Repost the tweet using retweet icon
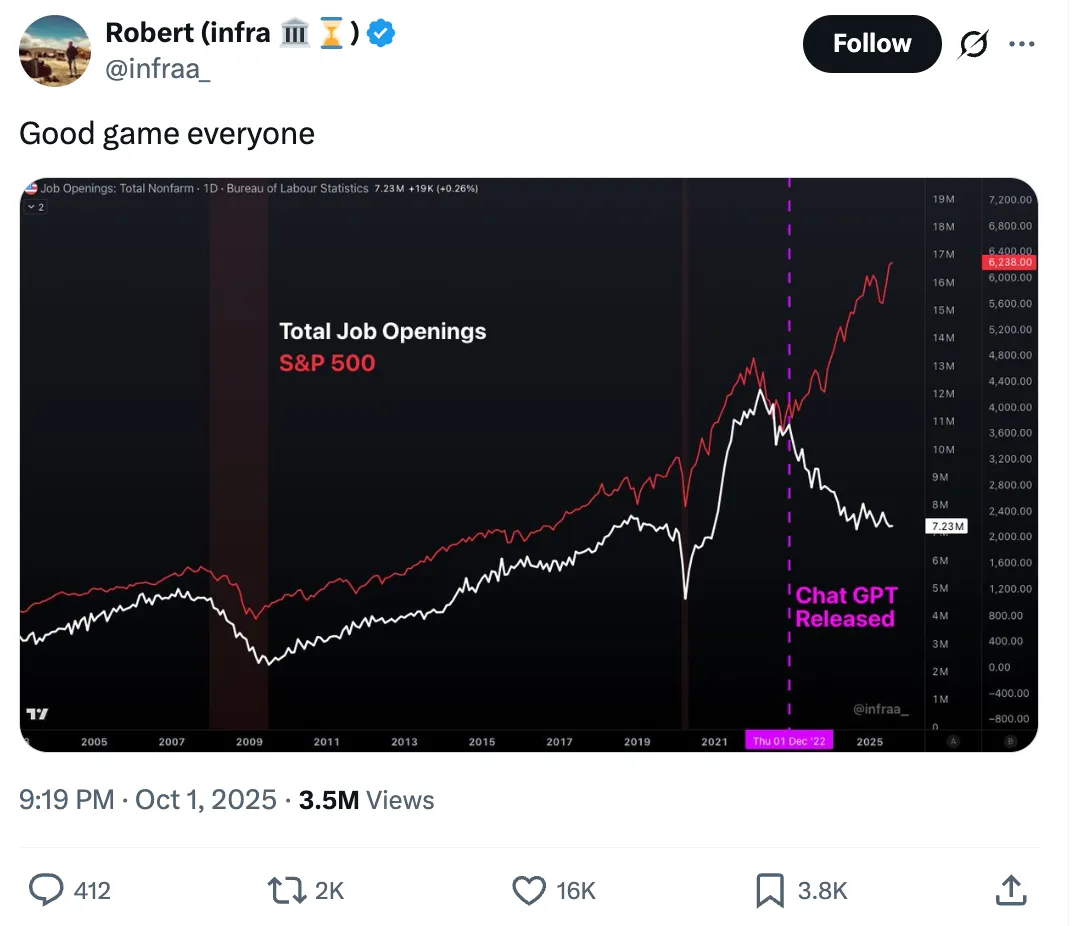This screenshot has height=926, width=1074. click(x=286, y=890)
